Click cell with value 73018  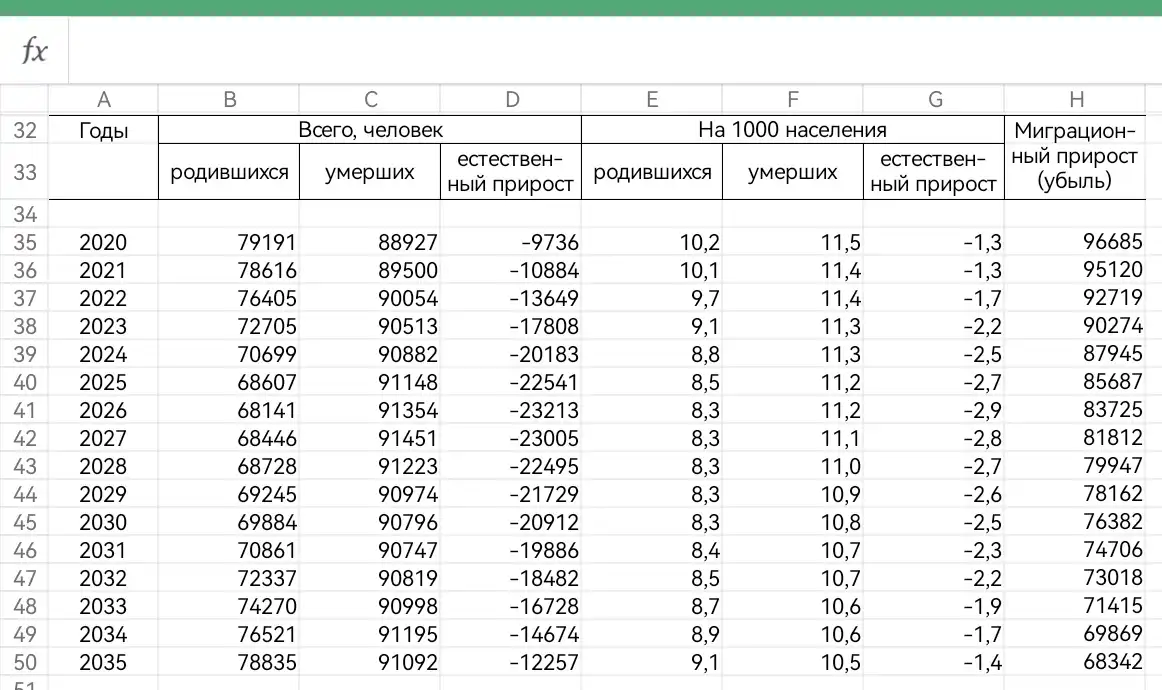1075,579
